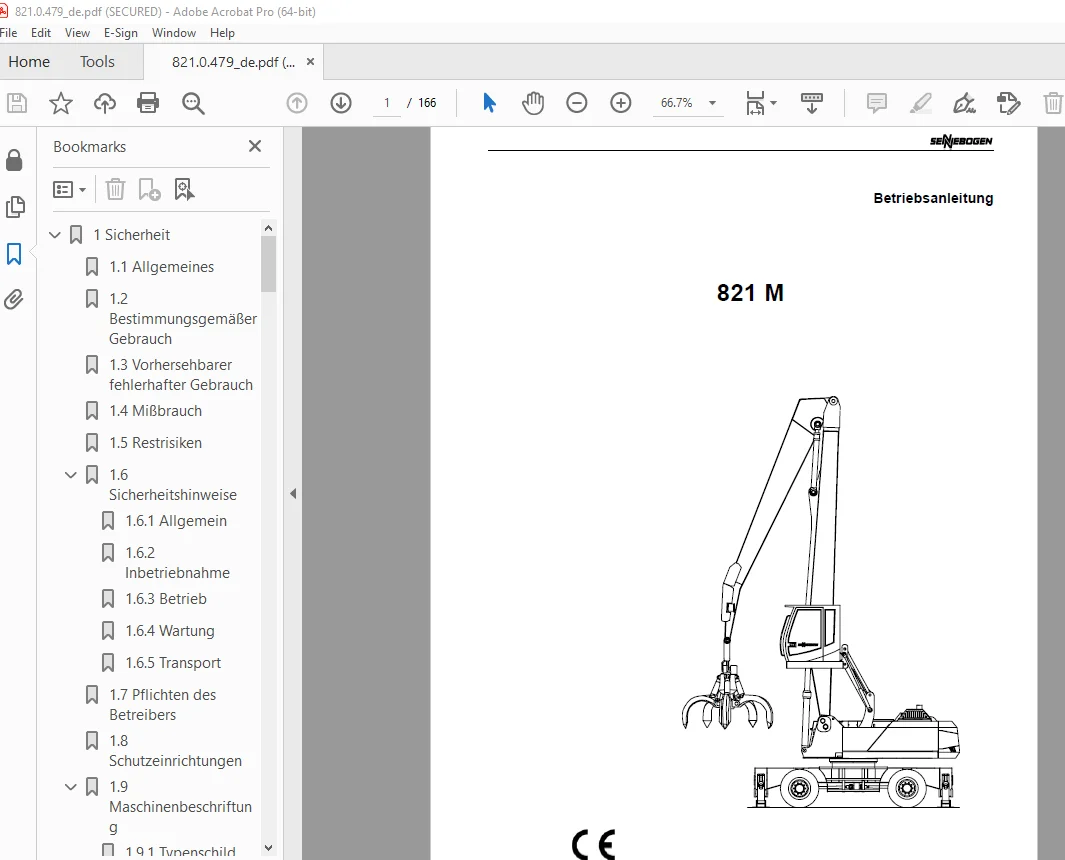The width and height of the screenshot is (1065, 860).
Task: Open the Edit menu
Action: click(41, 33)
